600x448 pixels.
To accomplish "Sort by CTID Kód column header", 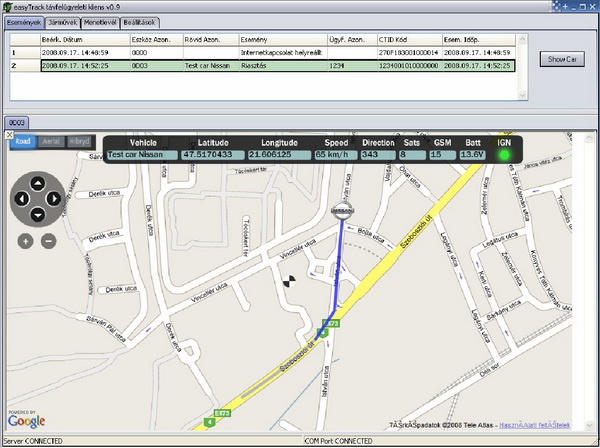I will click(x=409, y=40).
